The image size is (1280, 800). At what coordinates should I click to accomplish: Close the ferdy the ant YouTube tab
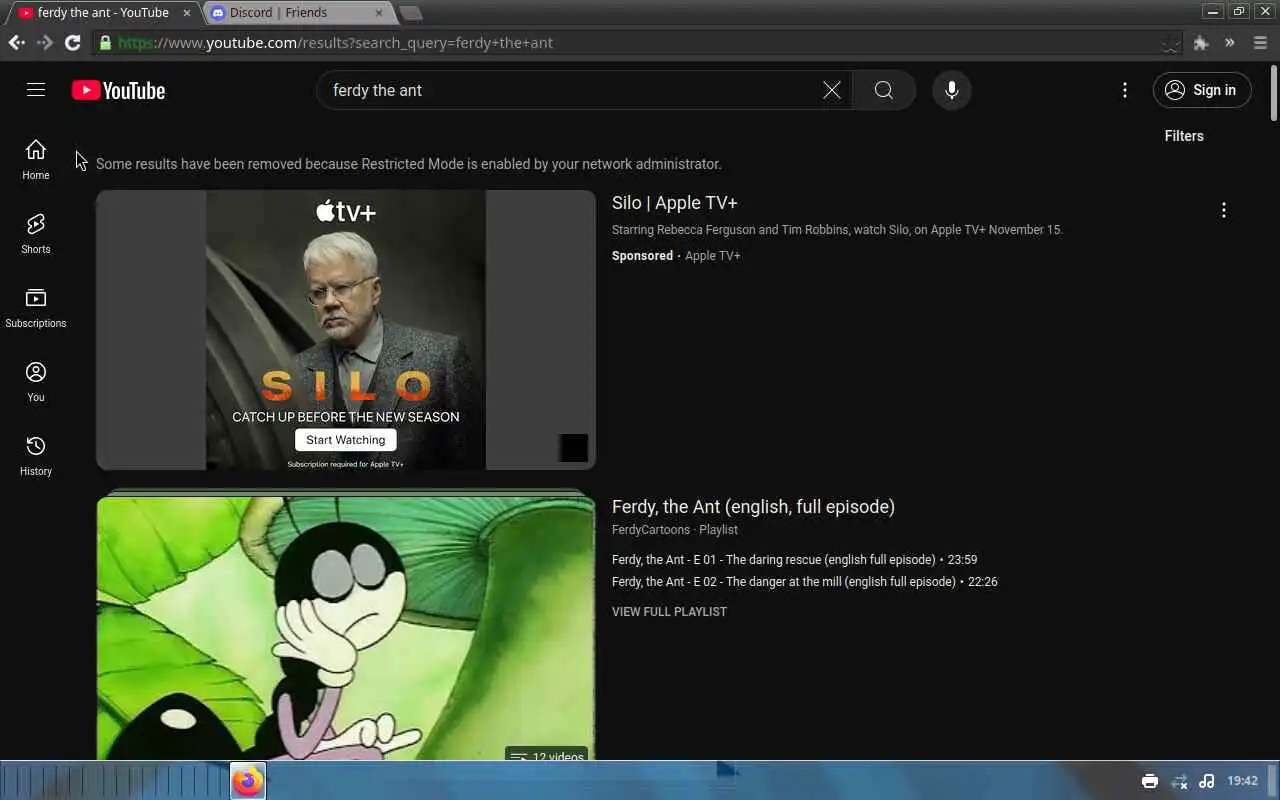[x=186, y=13]
